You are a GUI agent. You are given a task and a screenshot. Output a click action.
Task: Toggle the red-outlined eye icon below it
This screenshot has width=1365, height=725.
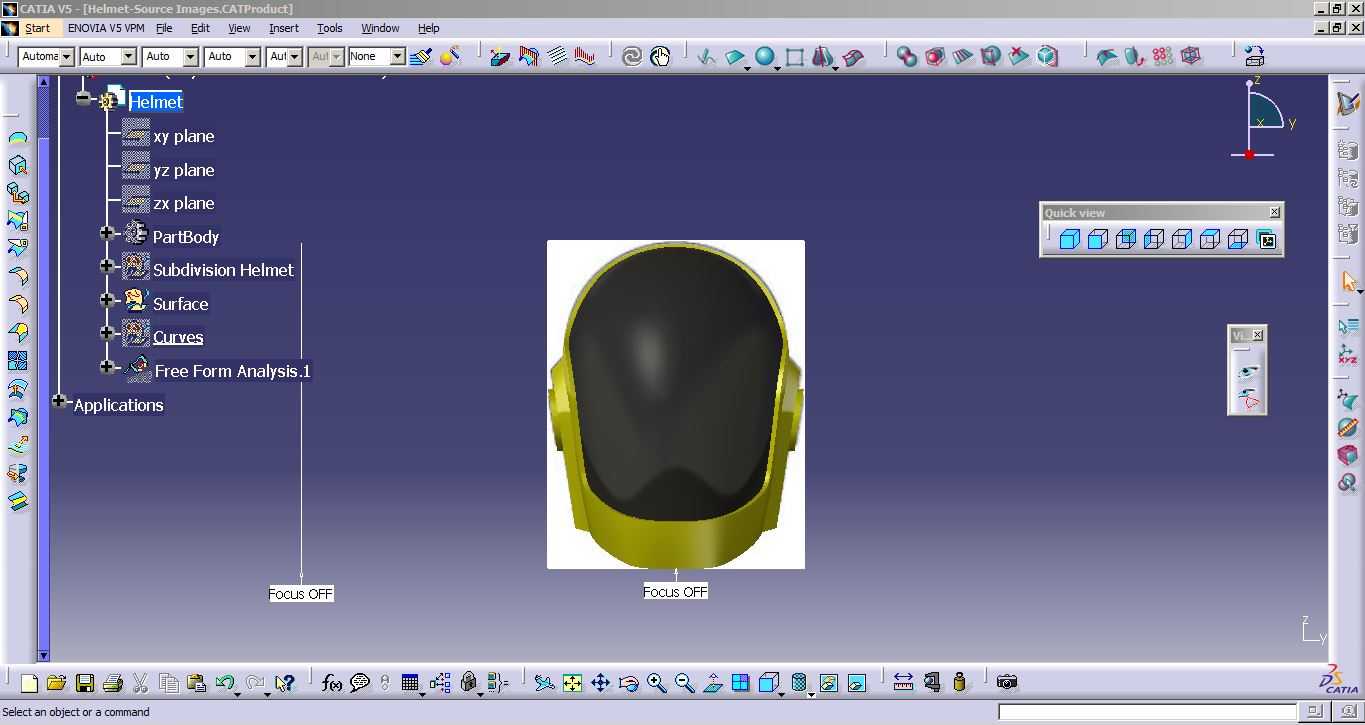1248,400
